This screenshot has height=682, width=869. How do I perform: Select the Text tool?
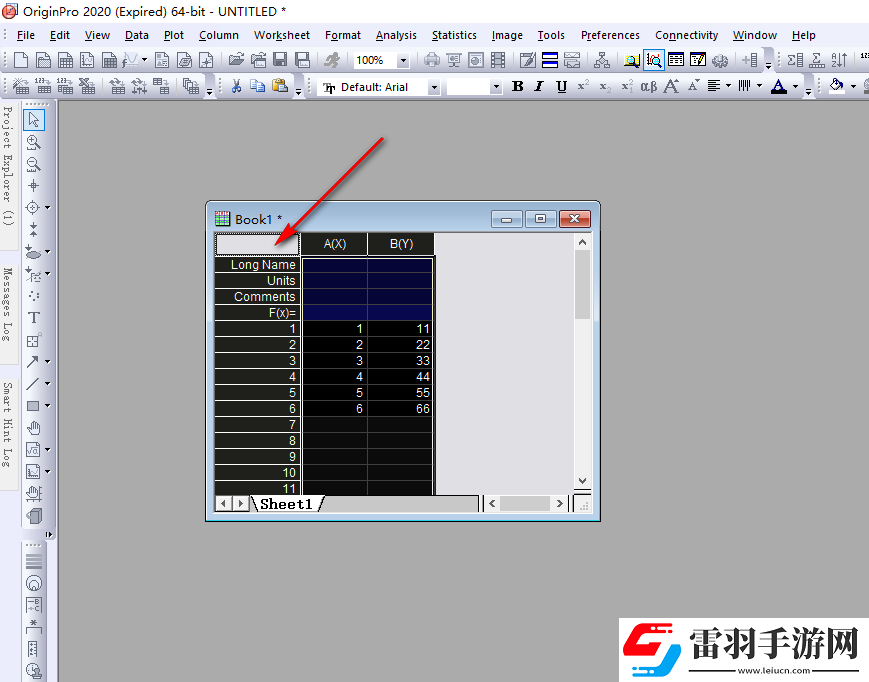(x=34, y=317)
